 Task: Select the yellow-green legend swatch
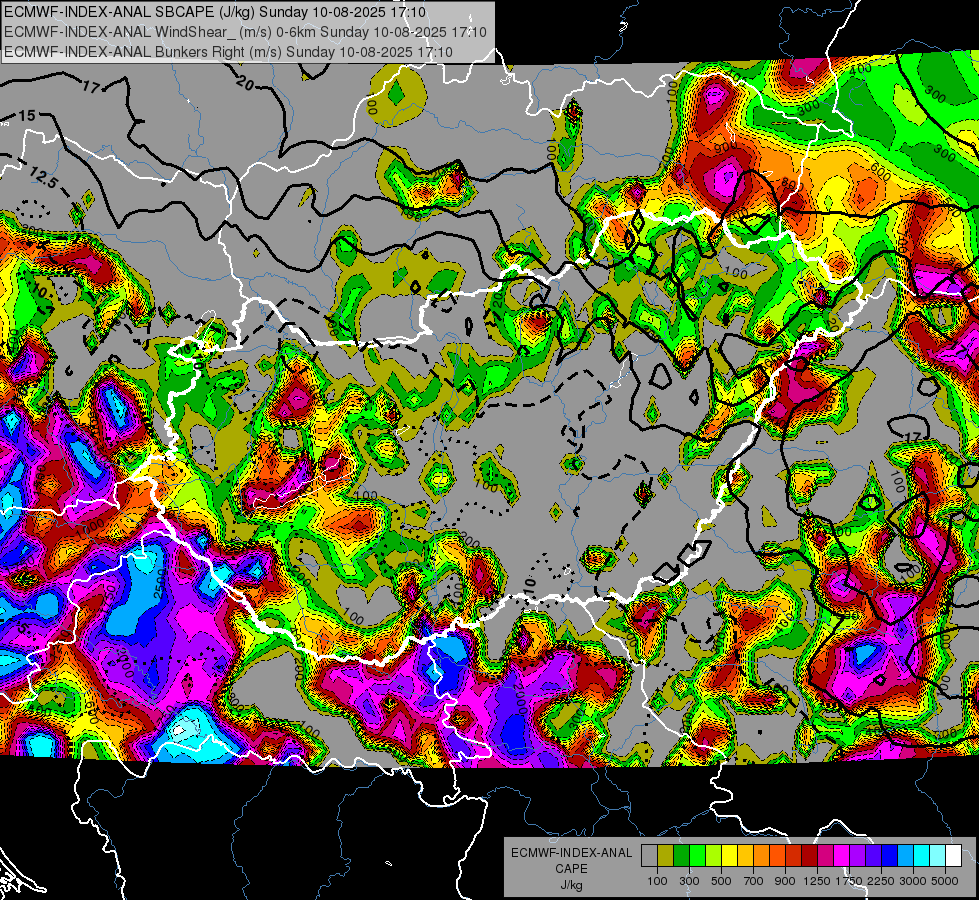click(714, 856)
